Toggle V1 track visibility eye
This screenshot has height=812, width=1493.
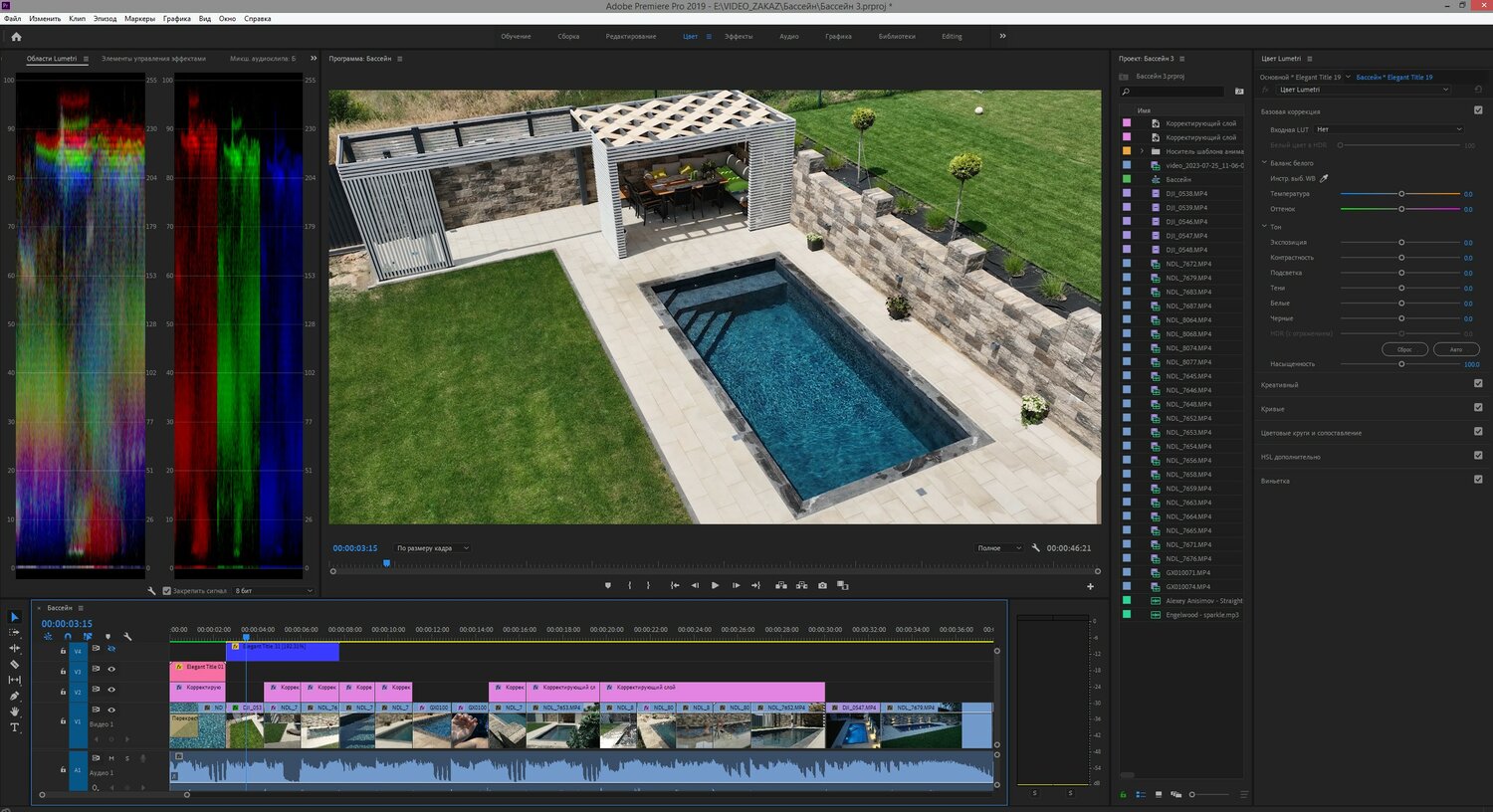click(x=111, y=710)
